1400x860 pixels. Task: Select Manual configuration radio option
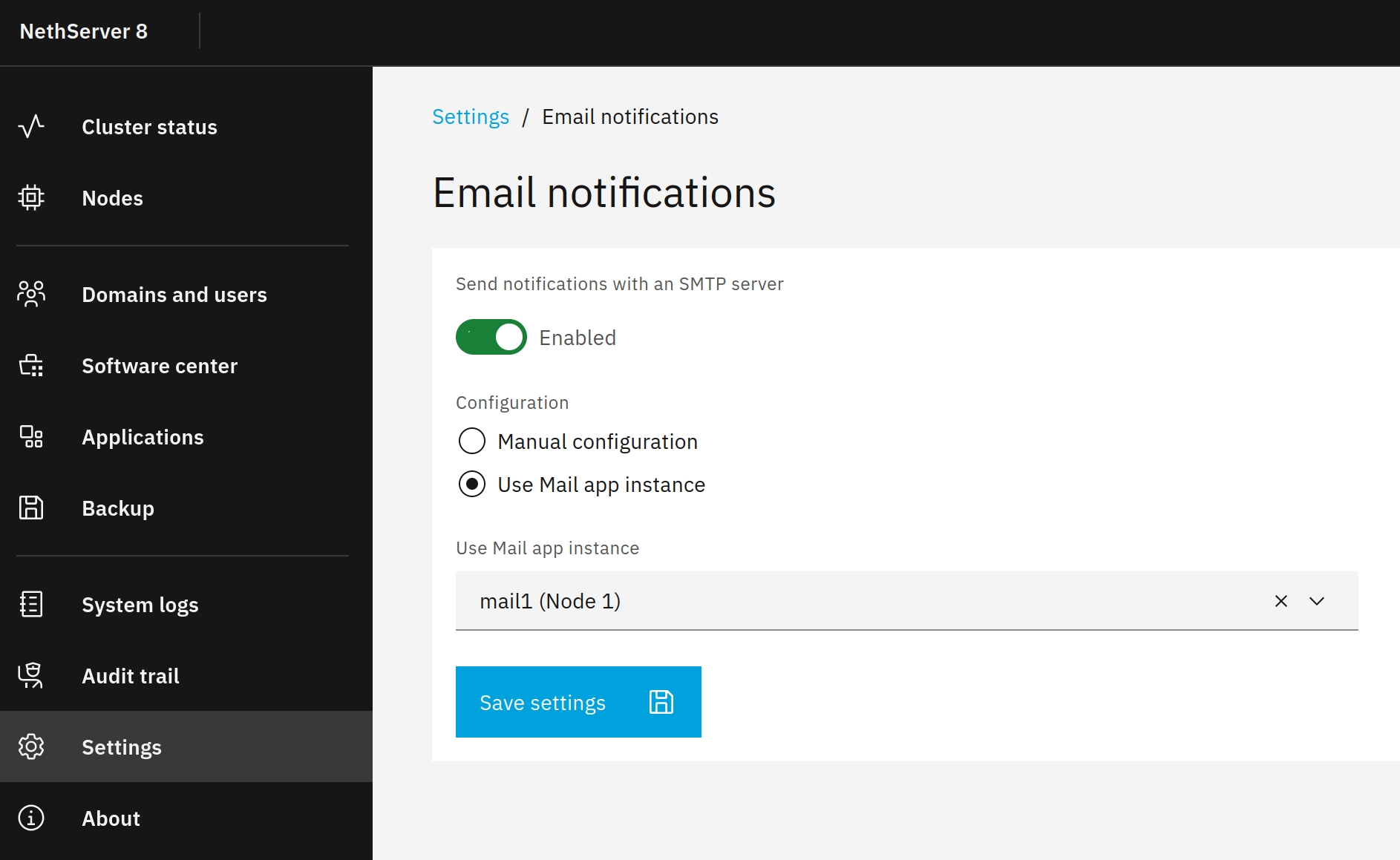472,442
